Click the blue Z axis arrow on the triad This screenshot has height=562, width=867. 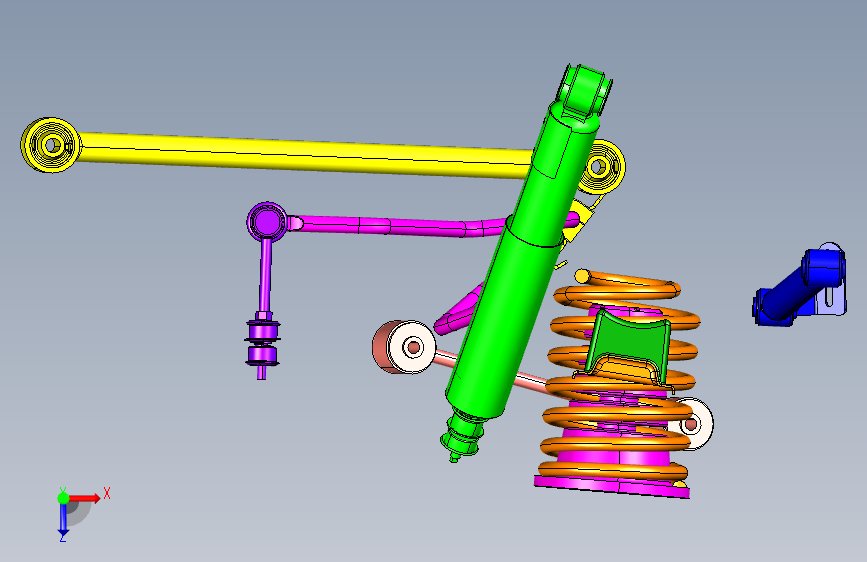[63, 520]
